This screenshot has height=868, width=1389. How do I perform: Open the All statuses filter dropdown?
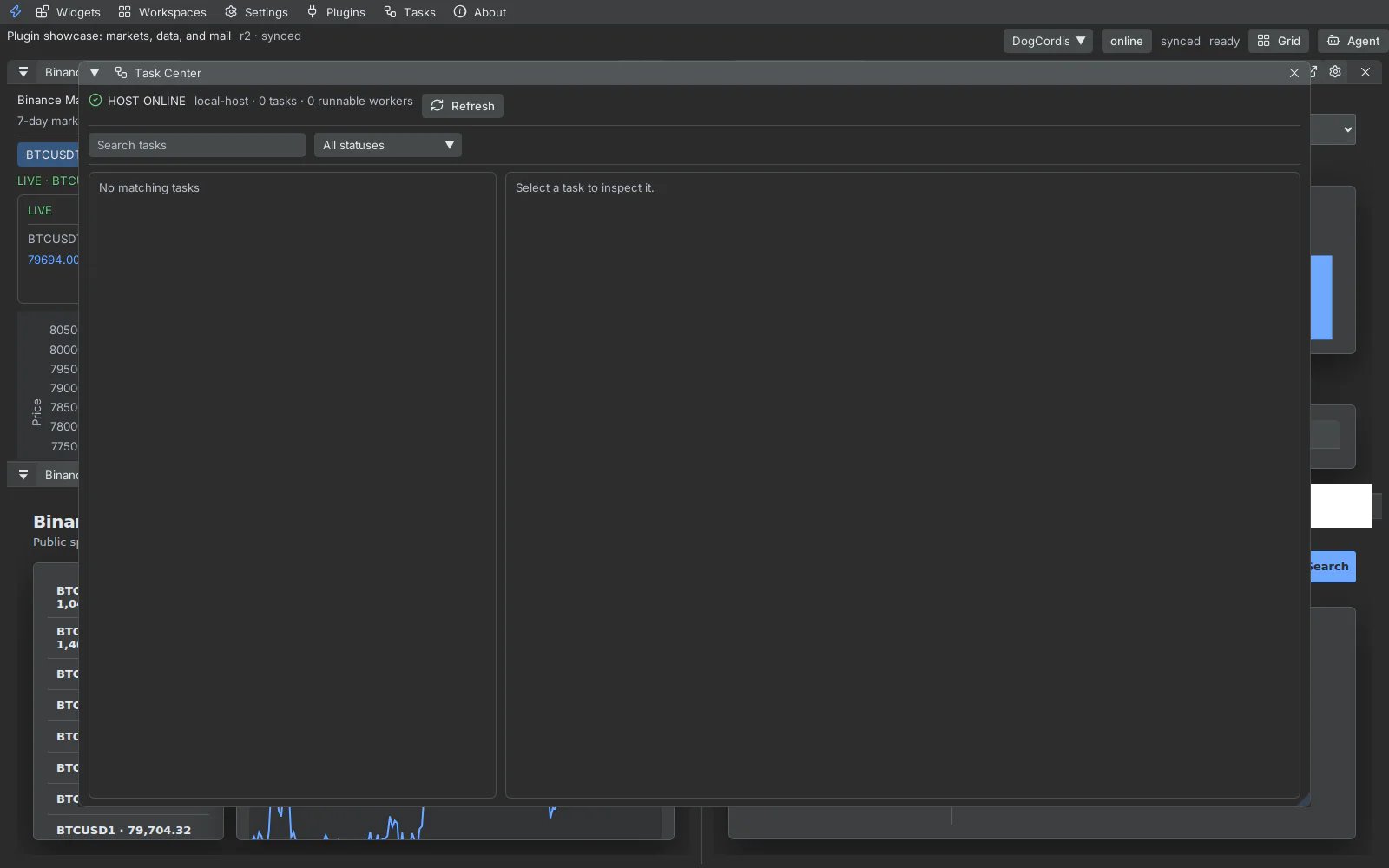tap(388, 145)
